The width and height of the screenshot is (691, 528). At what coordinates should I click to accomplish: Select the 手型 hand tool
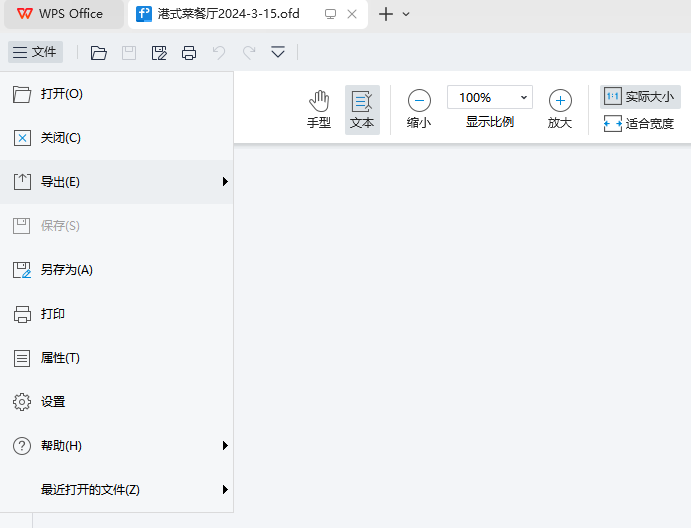coord(319,110)
